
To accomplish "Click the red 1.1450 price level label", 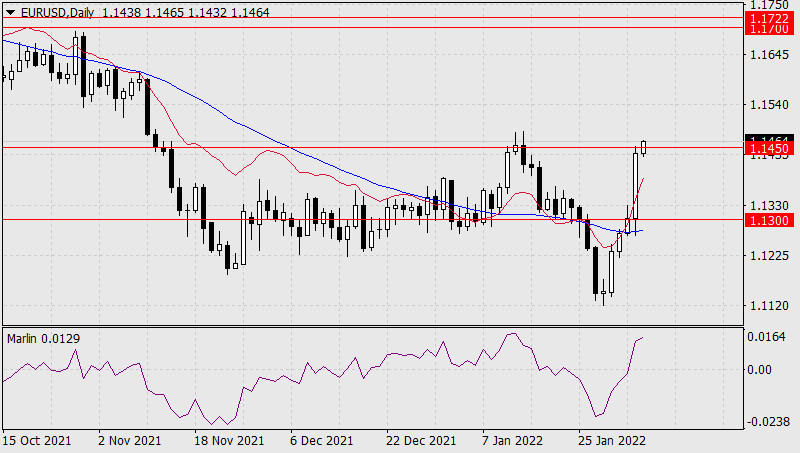I will [x=769, y=148].
